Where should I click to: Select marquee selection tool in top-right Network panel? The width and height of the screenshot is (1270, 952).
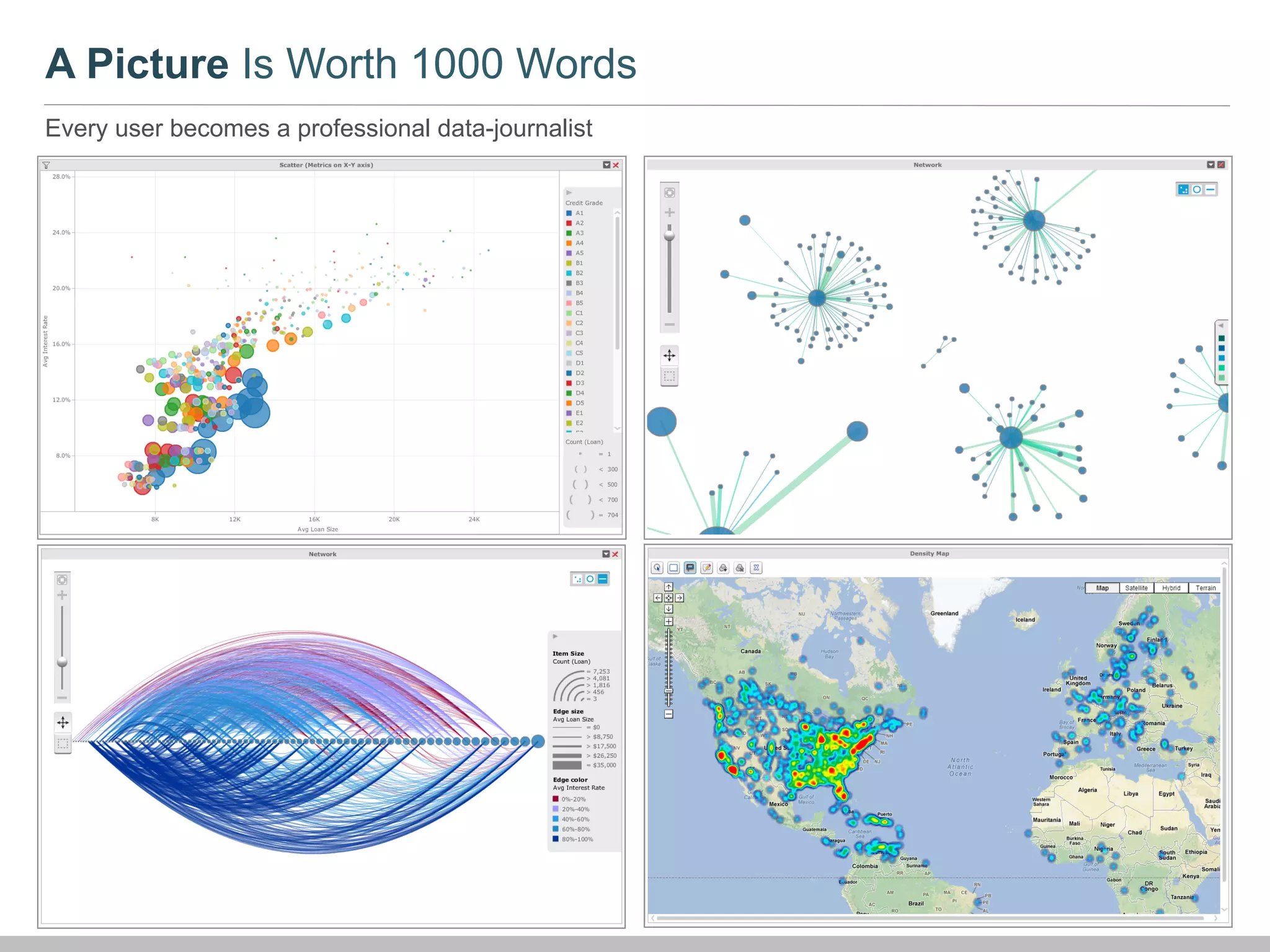(x=670, y=376)
